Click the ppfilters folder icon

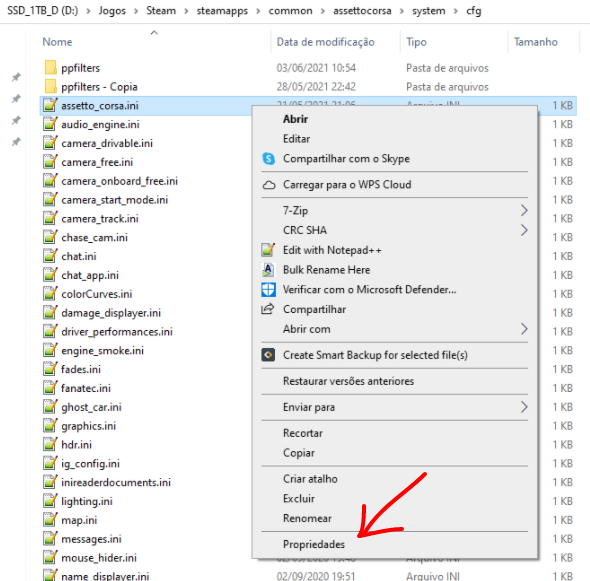click(50, 68)
